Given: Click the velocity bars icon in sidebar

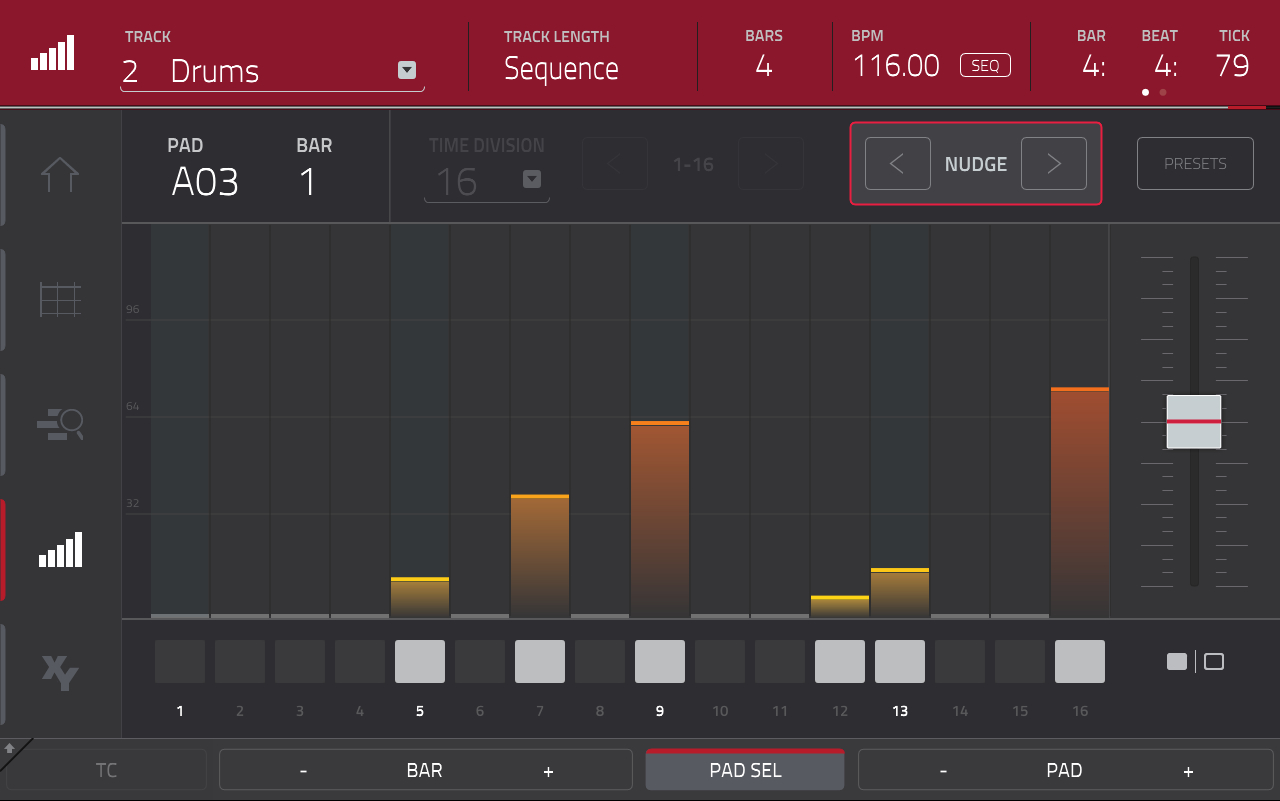Looking at the screenshot, I should tap(60, 550).
